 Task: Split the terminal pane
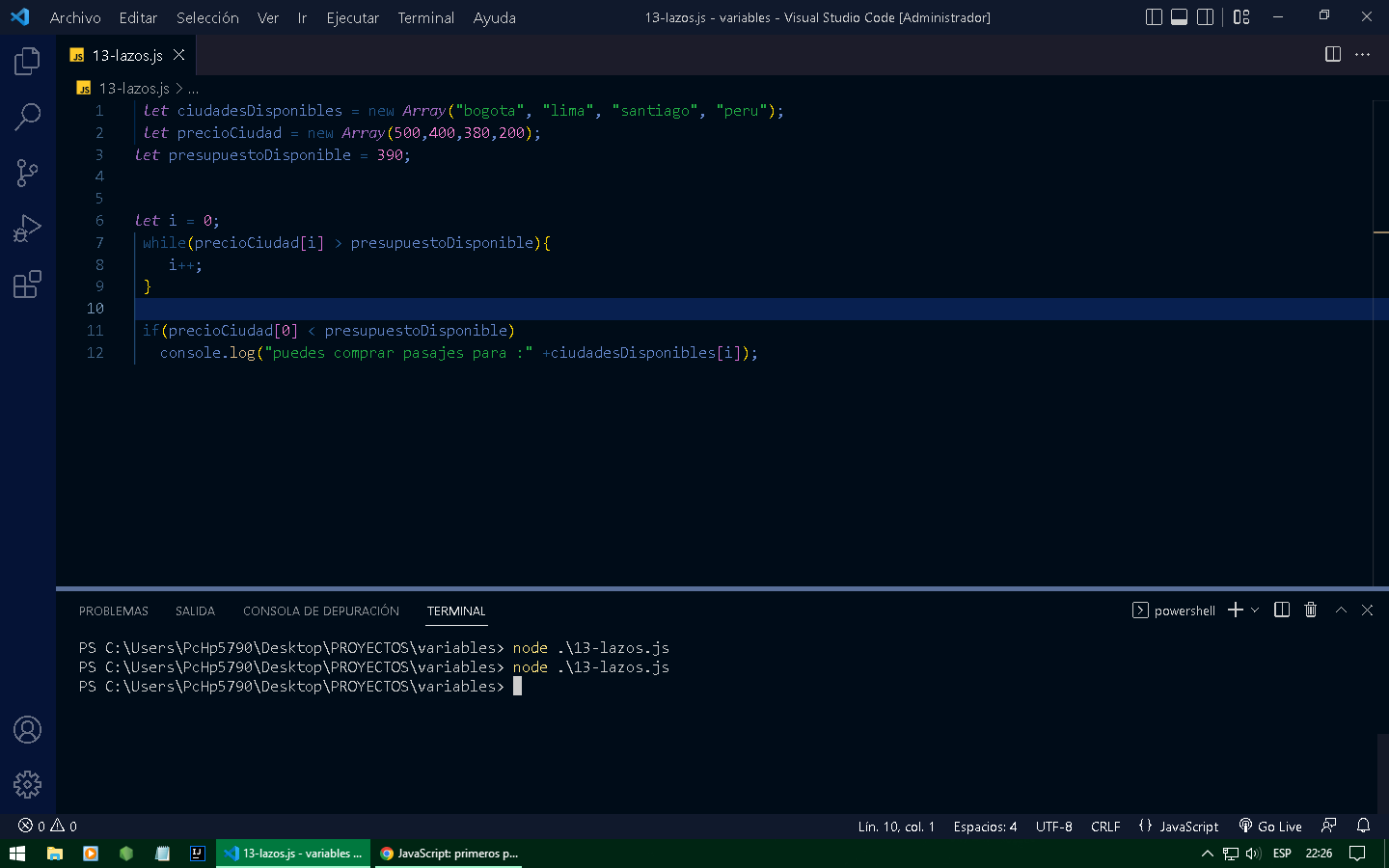(1282, 610)
